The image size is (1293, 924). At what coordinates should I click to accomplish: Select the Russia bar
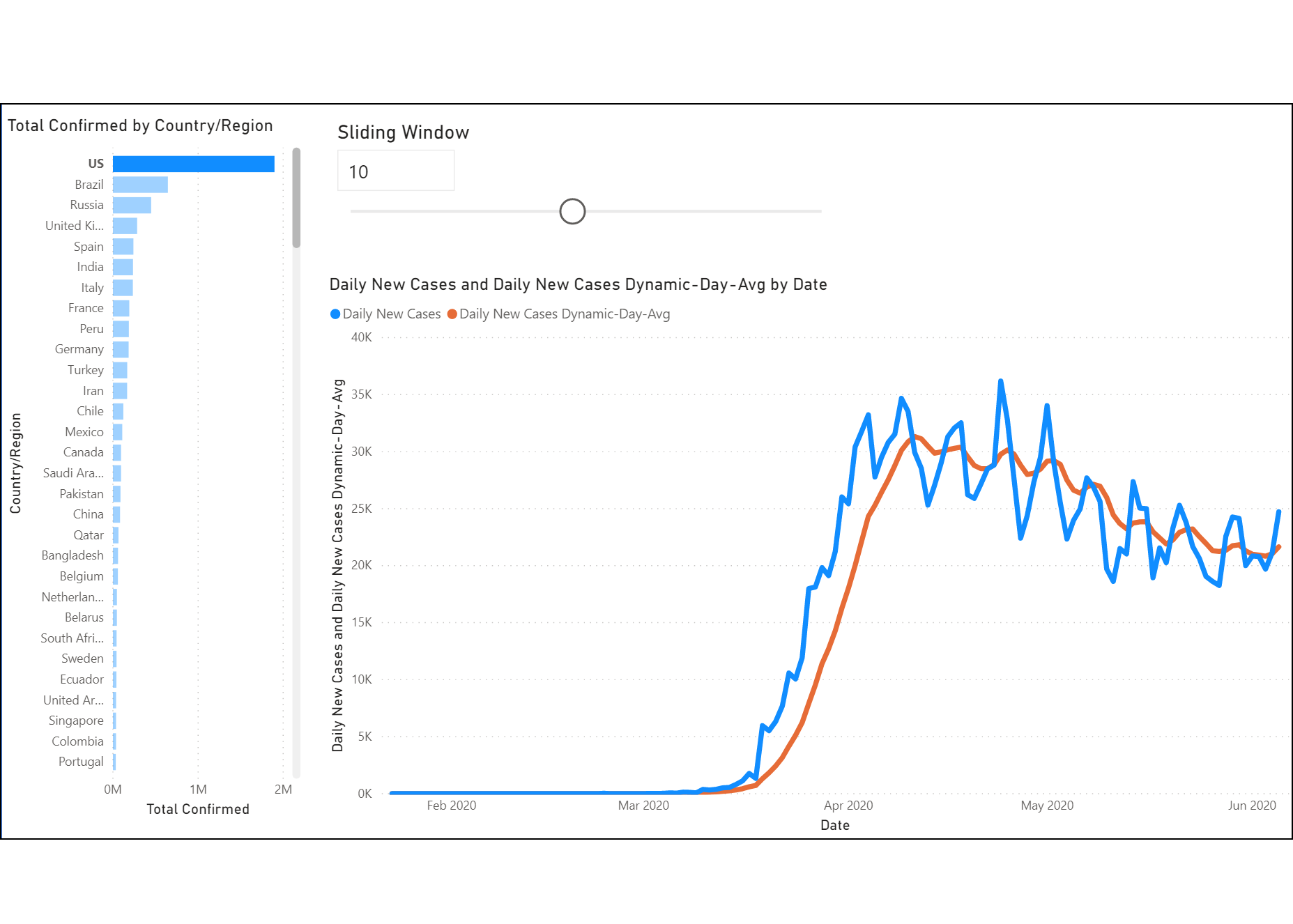(x=132, y=205)
